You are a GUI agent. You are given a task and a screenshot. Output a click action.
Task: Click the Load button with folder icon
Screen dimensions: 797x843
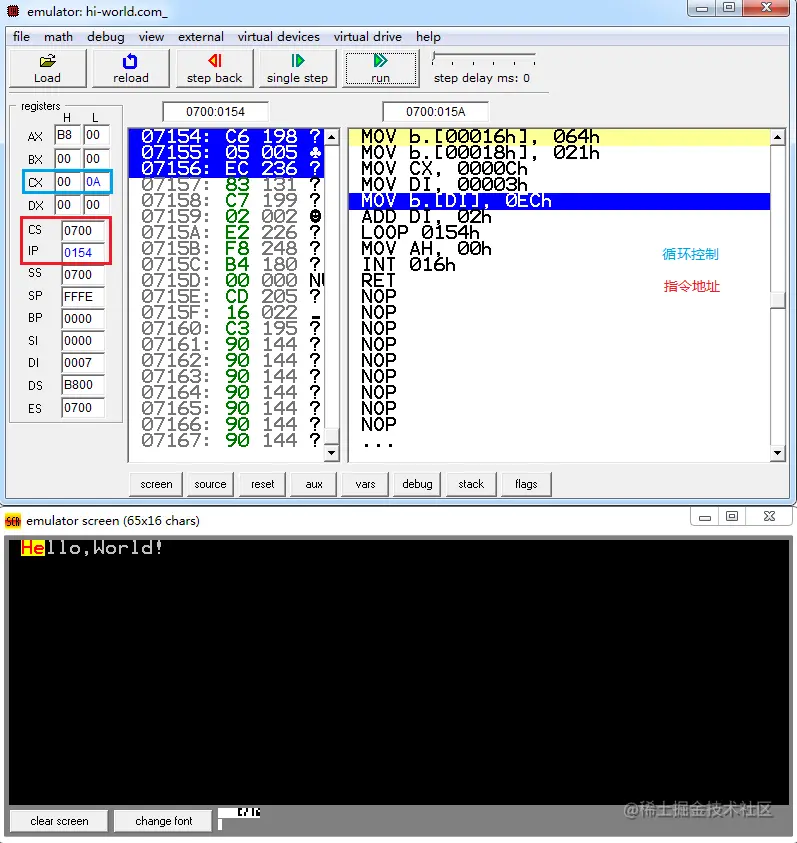pos(47,68)
